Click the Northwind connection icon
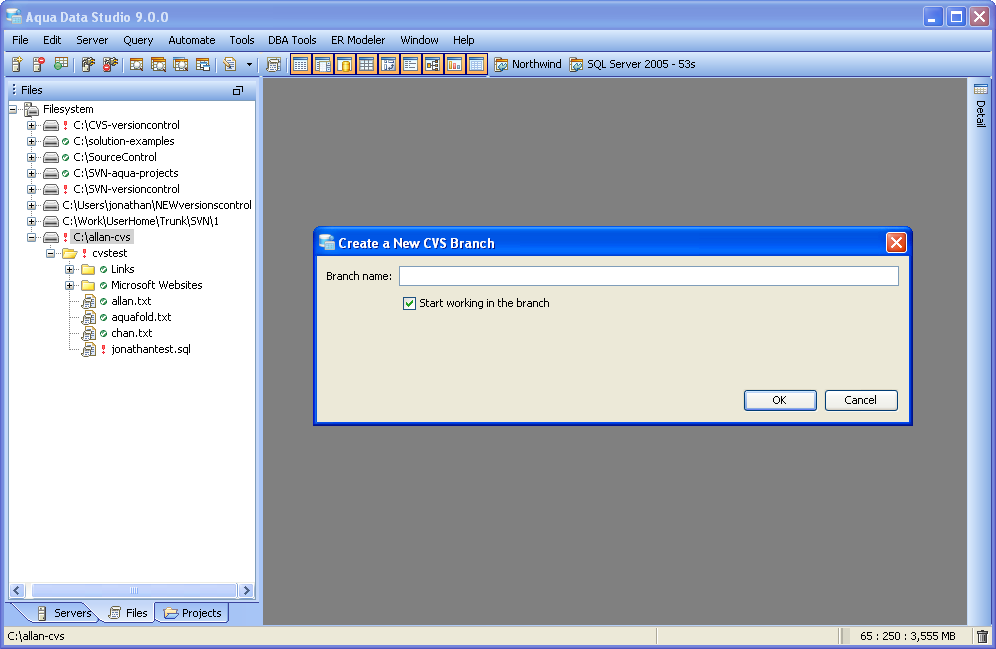 click(501, 64)
